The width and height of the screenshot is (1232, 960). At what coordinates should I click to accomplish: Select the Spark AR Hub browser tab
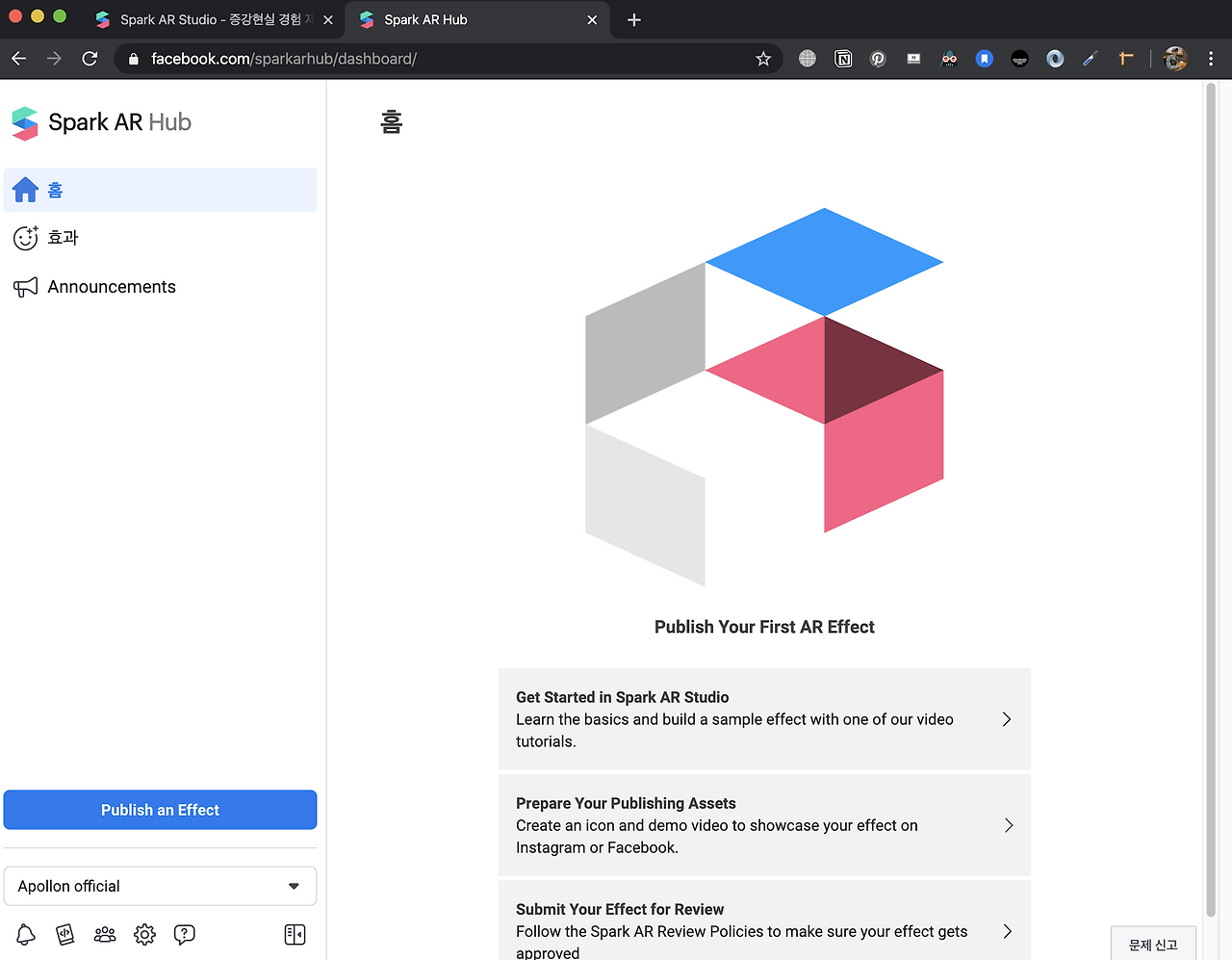click(477, 20)
